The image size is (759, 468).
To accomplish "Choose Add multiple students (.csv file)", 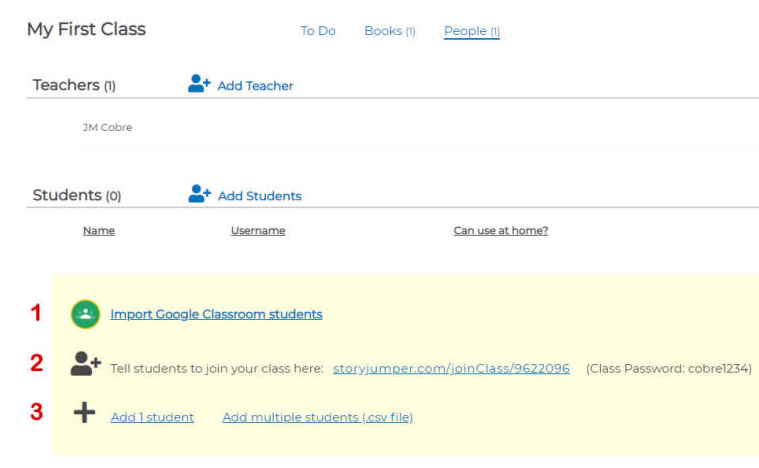I will [317, 417].
